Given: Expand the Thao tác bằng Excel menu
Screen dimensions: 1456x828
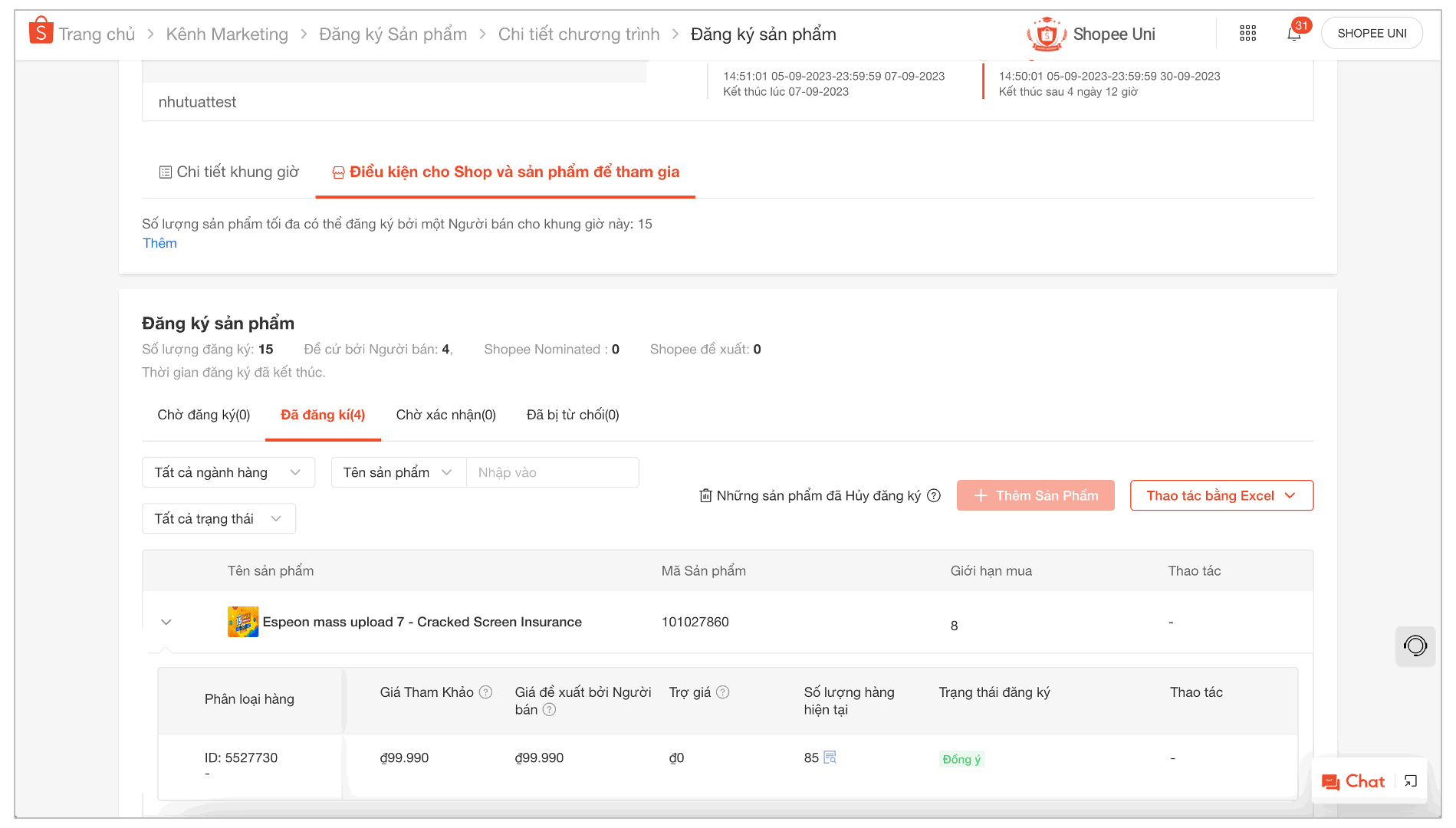Looking at the screenshot, I should (x=1221, y=495).
